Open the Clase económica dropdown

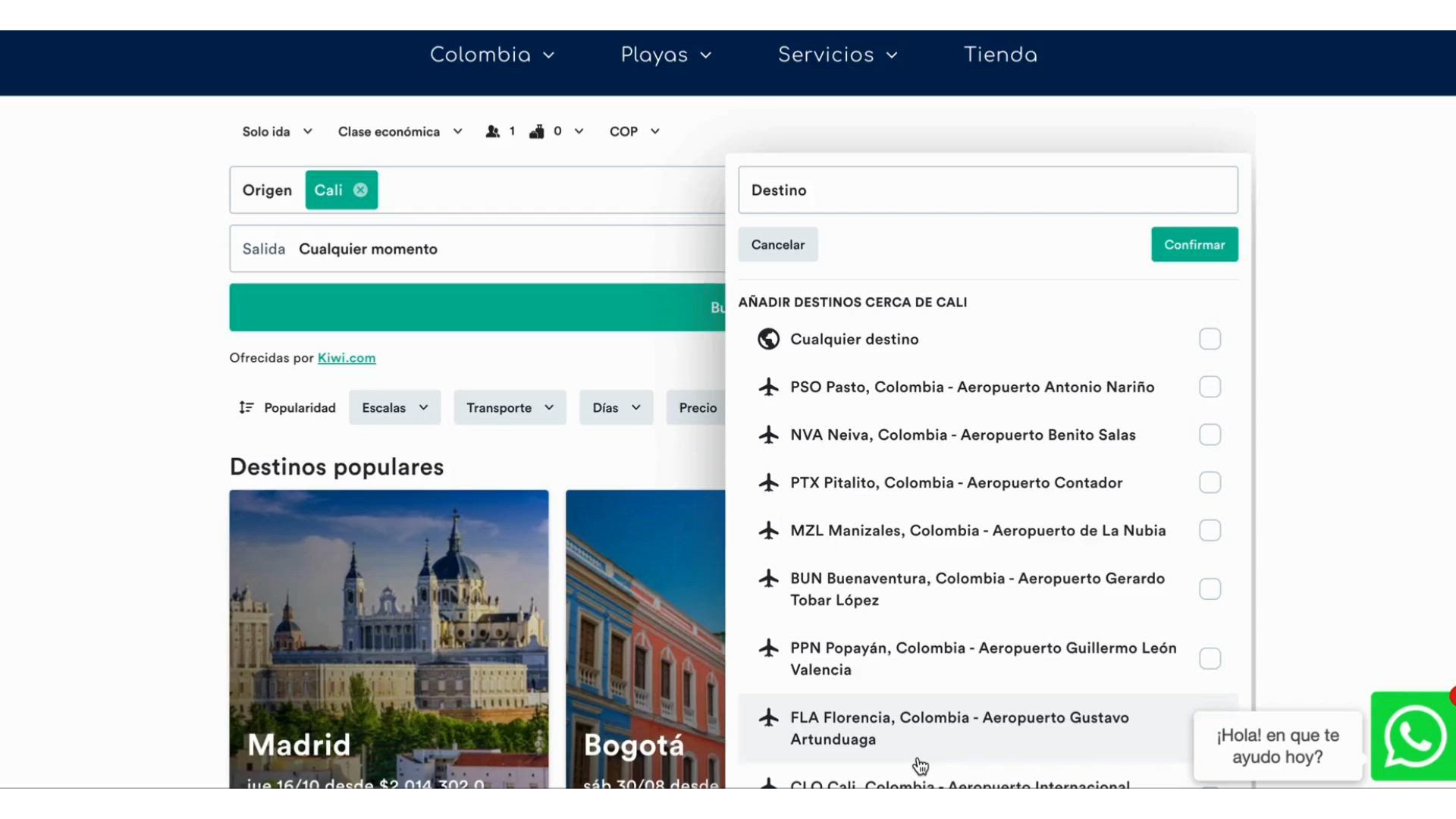click(400, 131)
